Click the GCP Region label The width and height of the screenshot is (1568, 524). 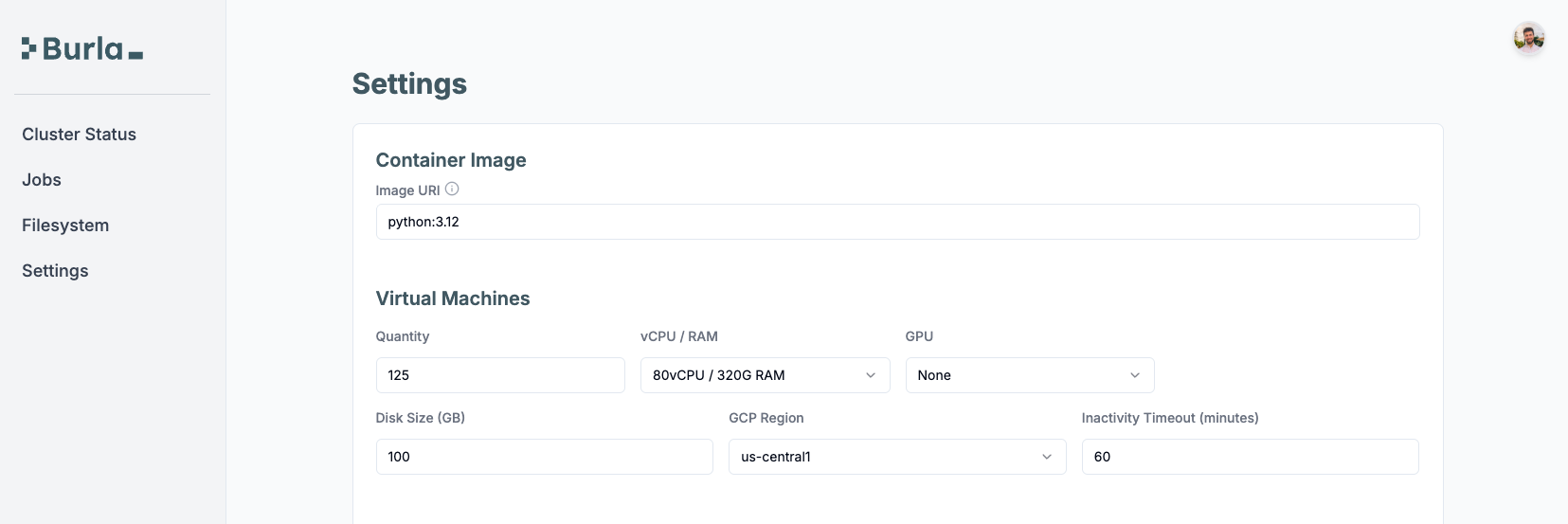(x=766, y=418)
